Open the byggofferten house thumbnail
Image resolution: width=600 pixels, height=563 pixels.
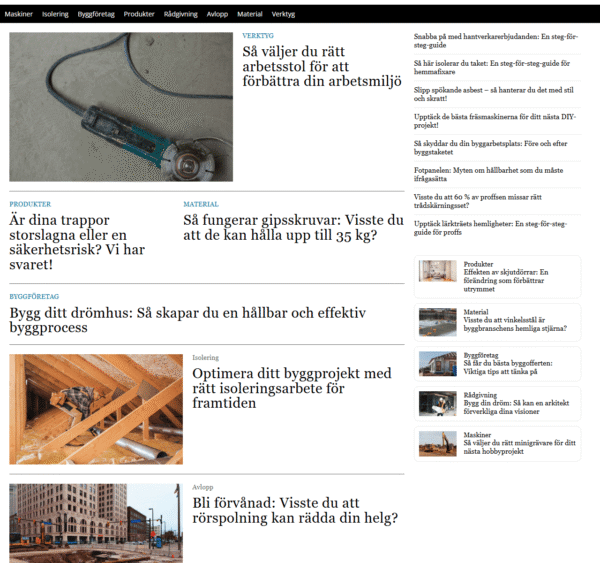point(437,363)
